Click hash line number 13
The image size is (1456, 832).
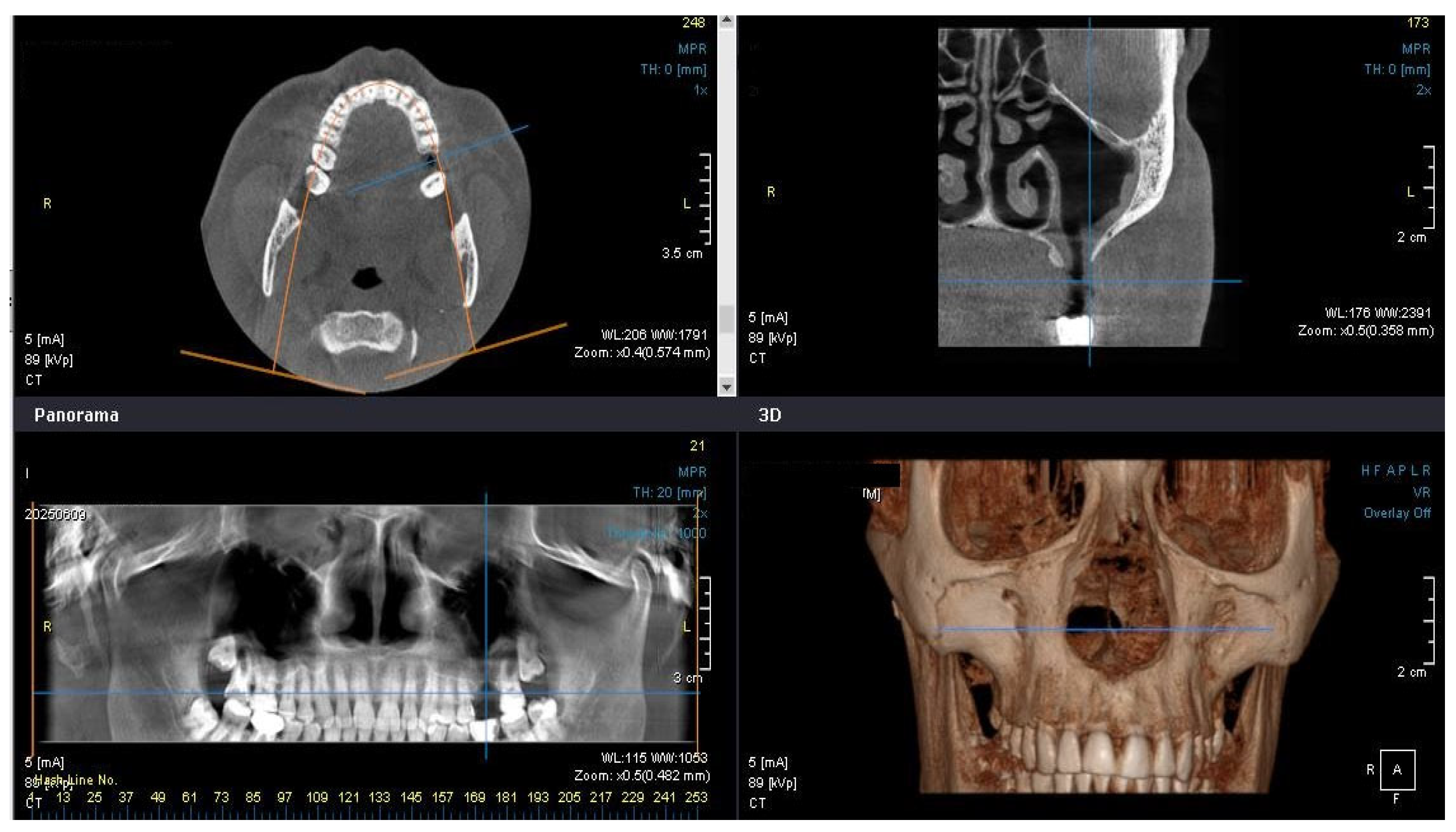coord(63,797)
